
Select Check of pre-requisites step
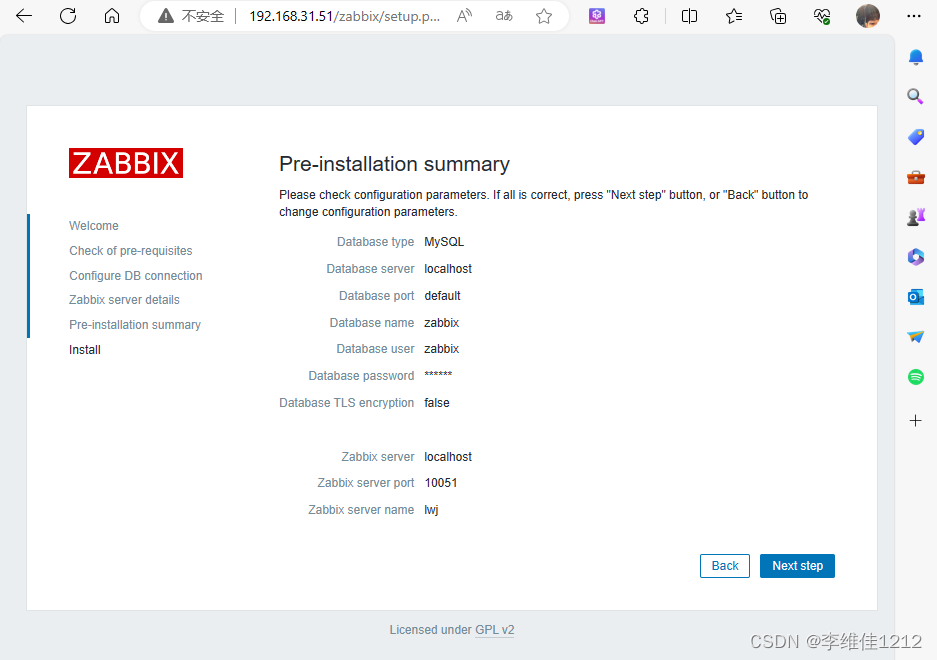(131, 250)
